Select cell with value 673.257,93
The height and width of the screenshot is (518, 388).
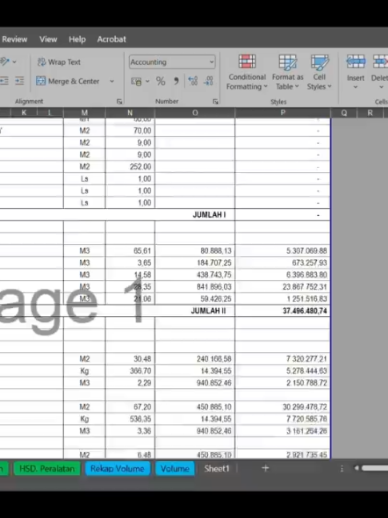tap(283, 263)
